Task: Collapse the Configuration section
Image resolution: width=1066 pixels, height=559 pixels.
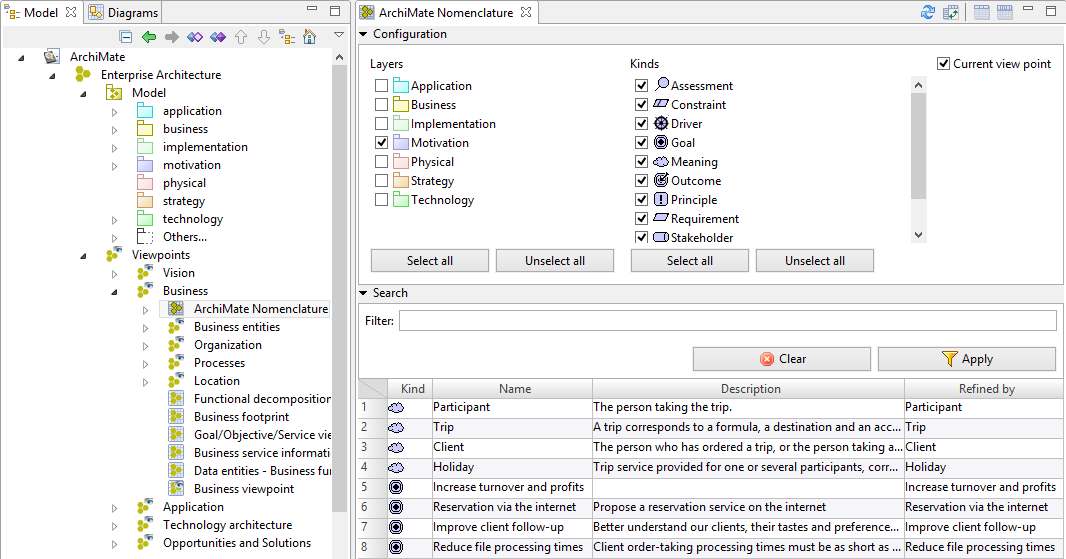Action: tap(363, 34)
